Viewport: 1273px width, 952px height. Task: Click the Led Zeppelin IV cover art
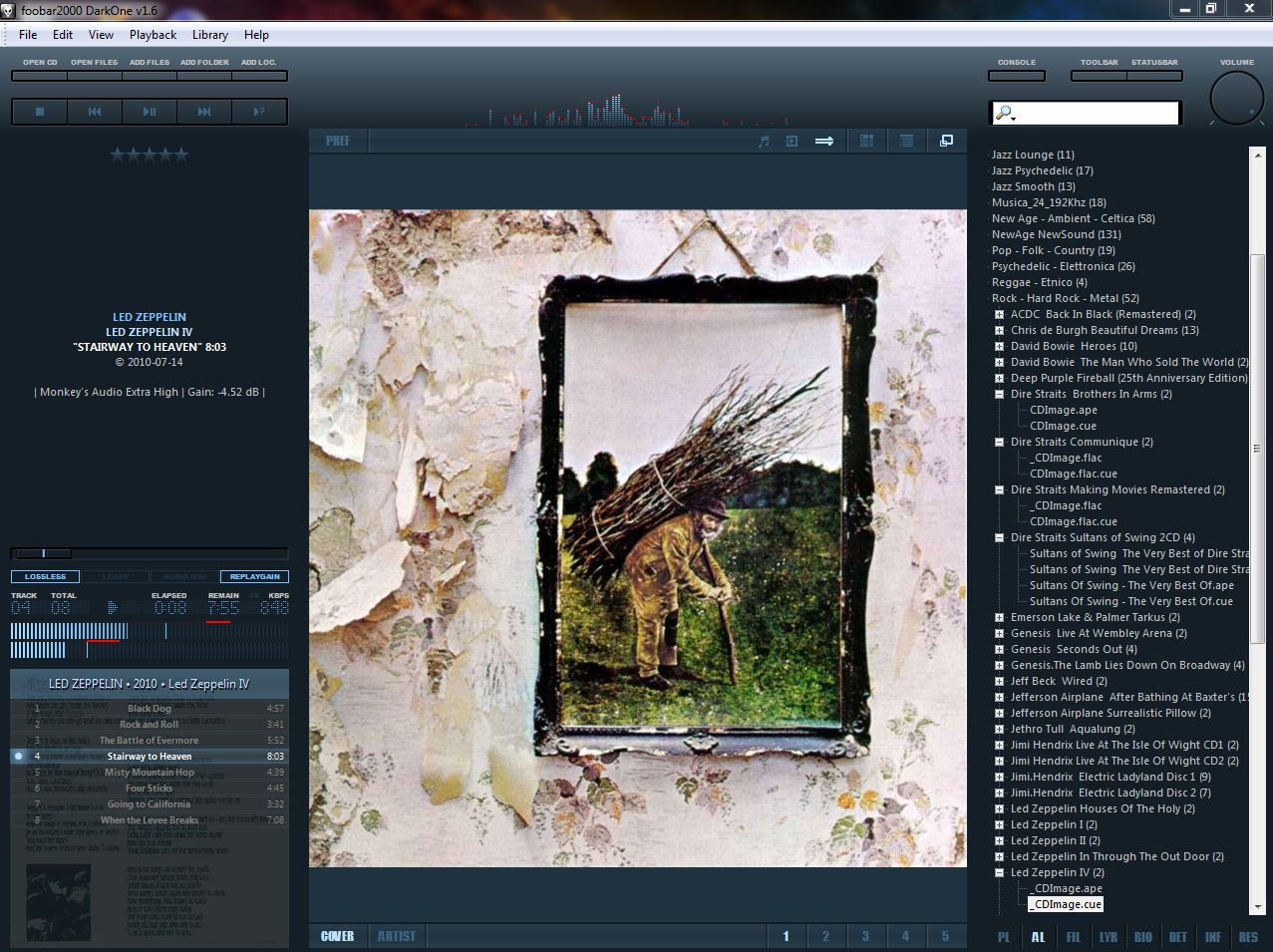(638, 538)
